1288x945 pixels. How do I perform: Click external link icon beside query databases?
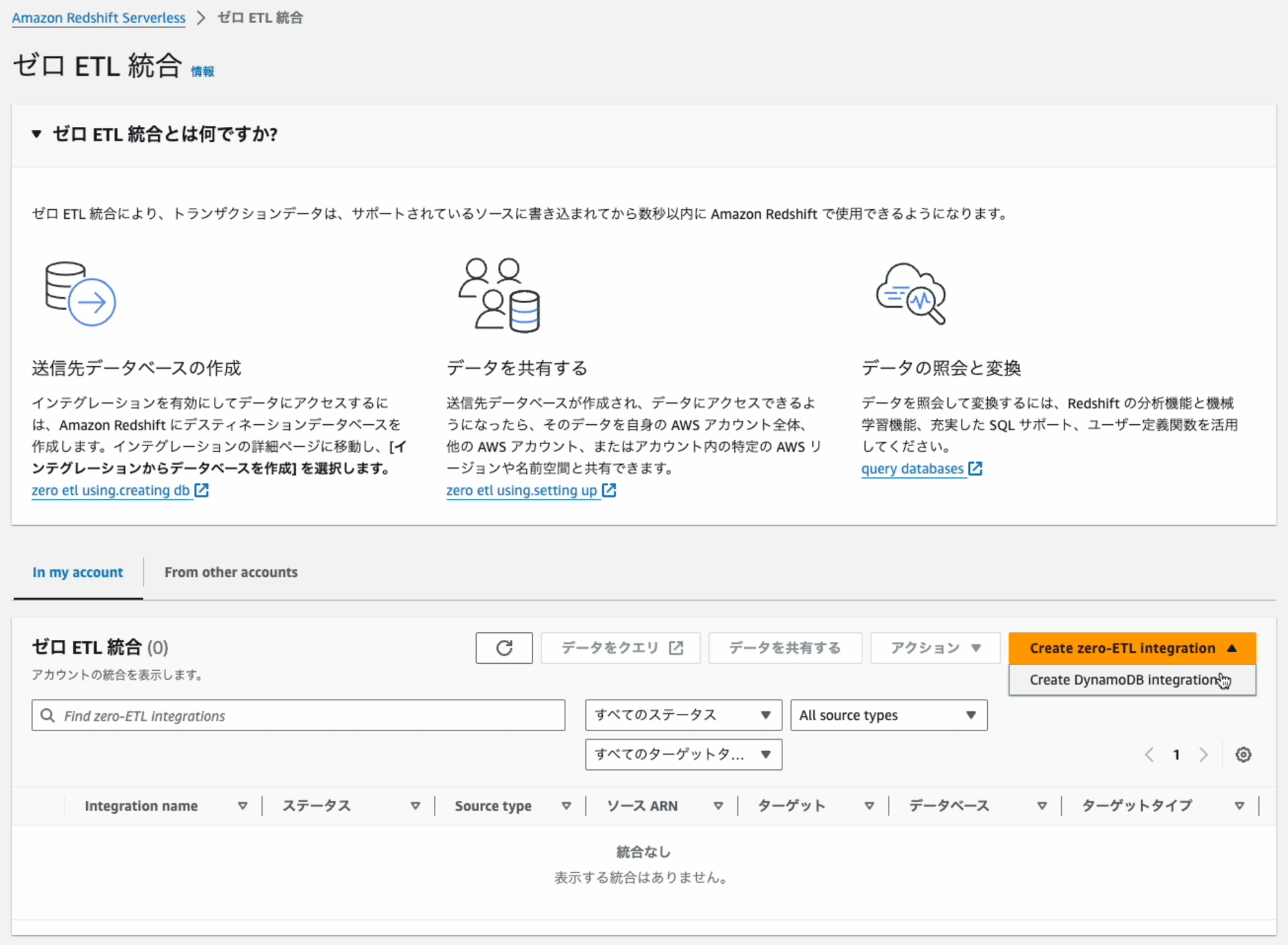coord(975,468)
